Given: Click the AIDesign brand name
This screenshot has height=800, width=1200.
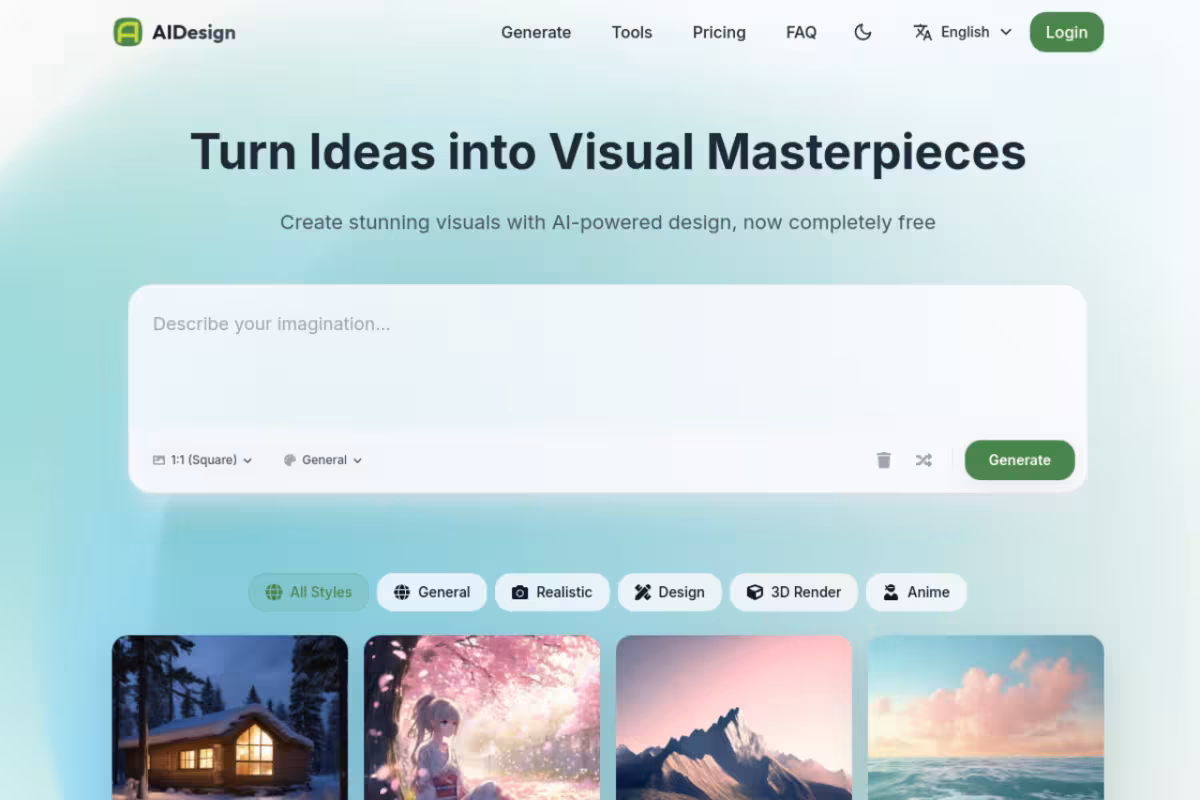Looking at the screenshot, I should (194, 32).
